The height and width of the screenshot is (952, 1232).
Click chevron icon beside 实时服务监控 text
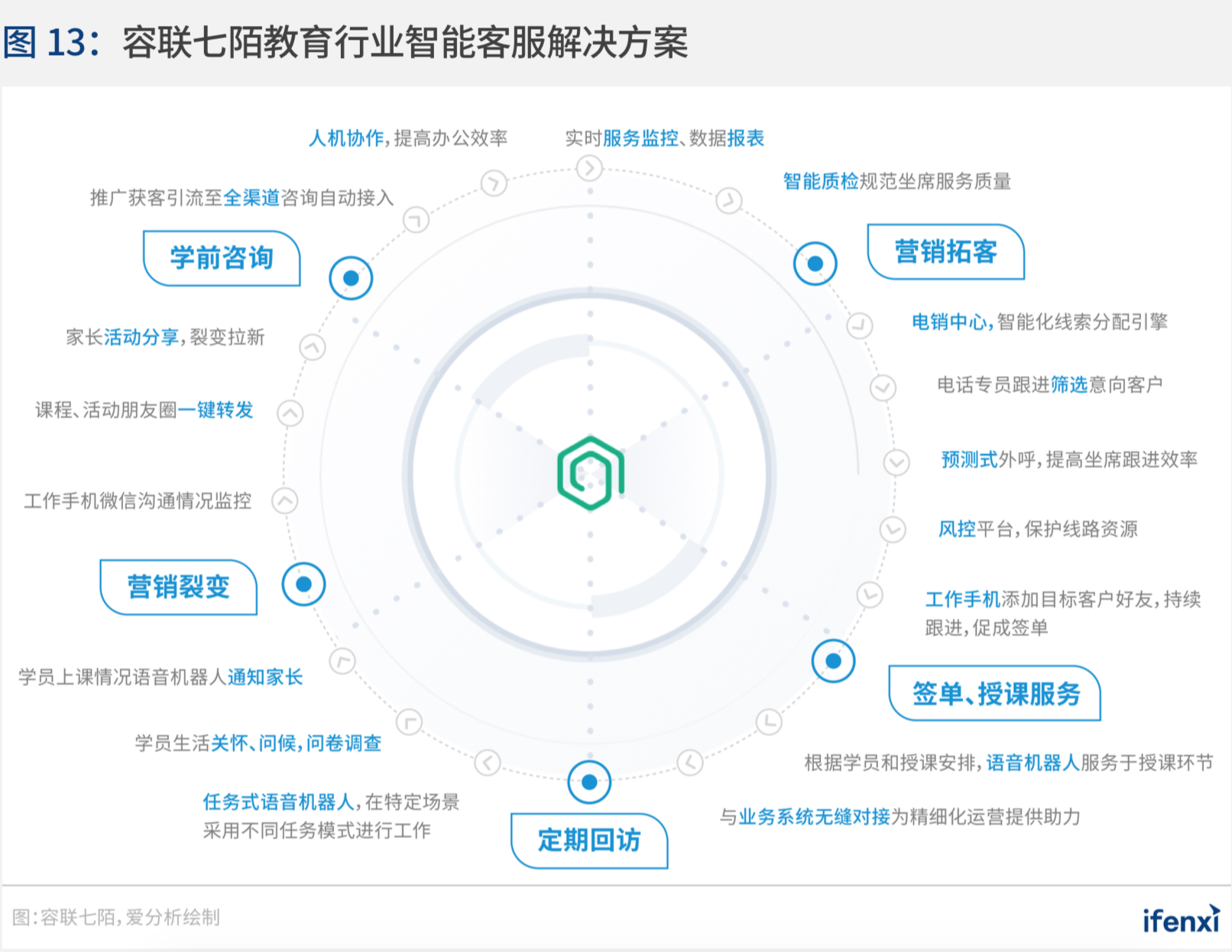589,167
